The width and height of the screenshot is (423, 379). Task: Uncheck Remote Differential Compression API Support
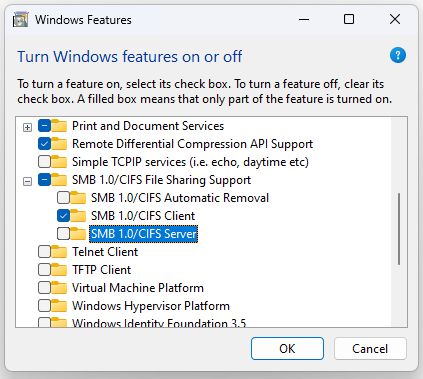click(x=44, y=144)
